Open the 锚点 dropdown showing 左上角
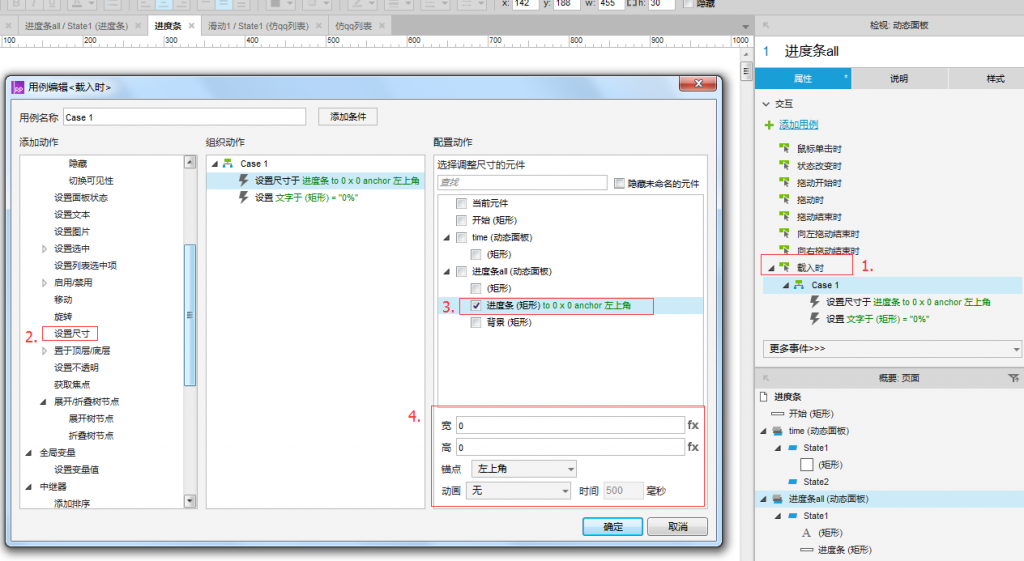The height and width of the screenshot is (561, 1024). click(524, 469)
